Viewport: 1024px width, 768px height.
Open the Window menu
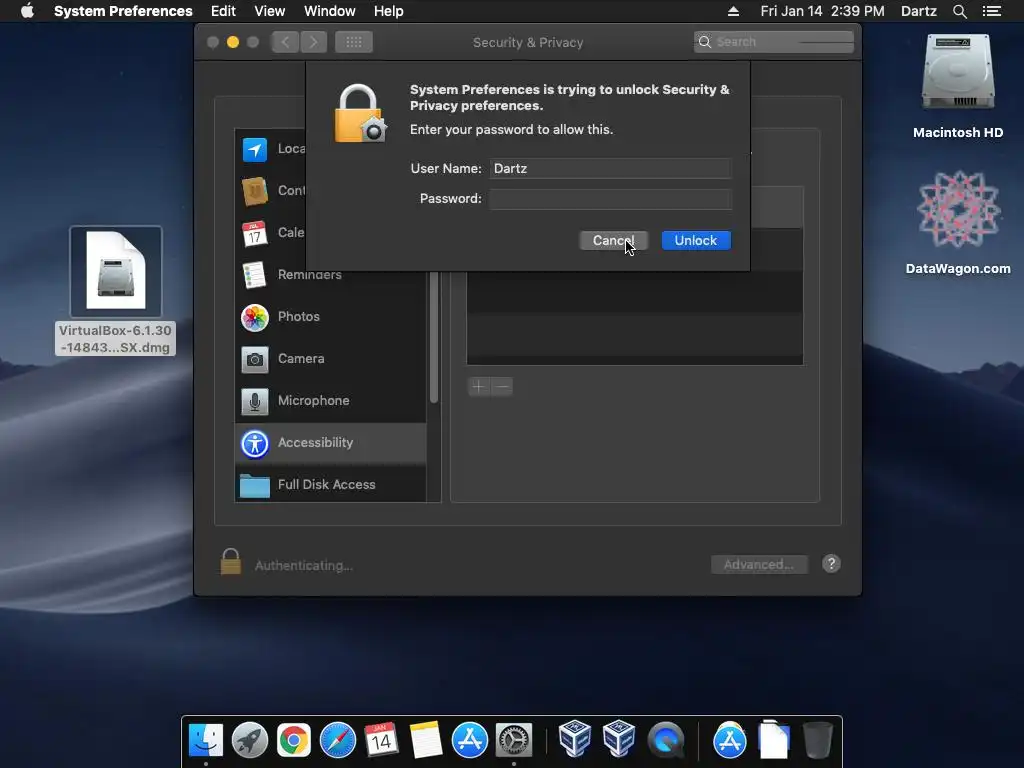(330, 11)
